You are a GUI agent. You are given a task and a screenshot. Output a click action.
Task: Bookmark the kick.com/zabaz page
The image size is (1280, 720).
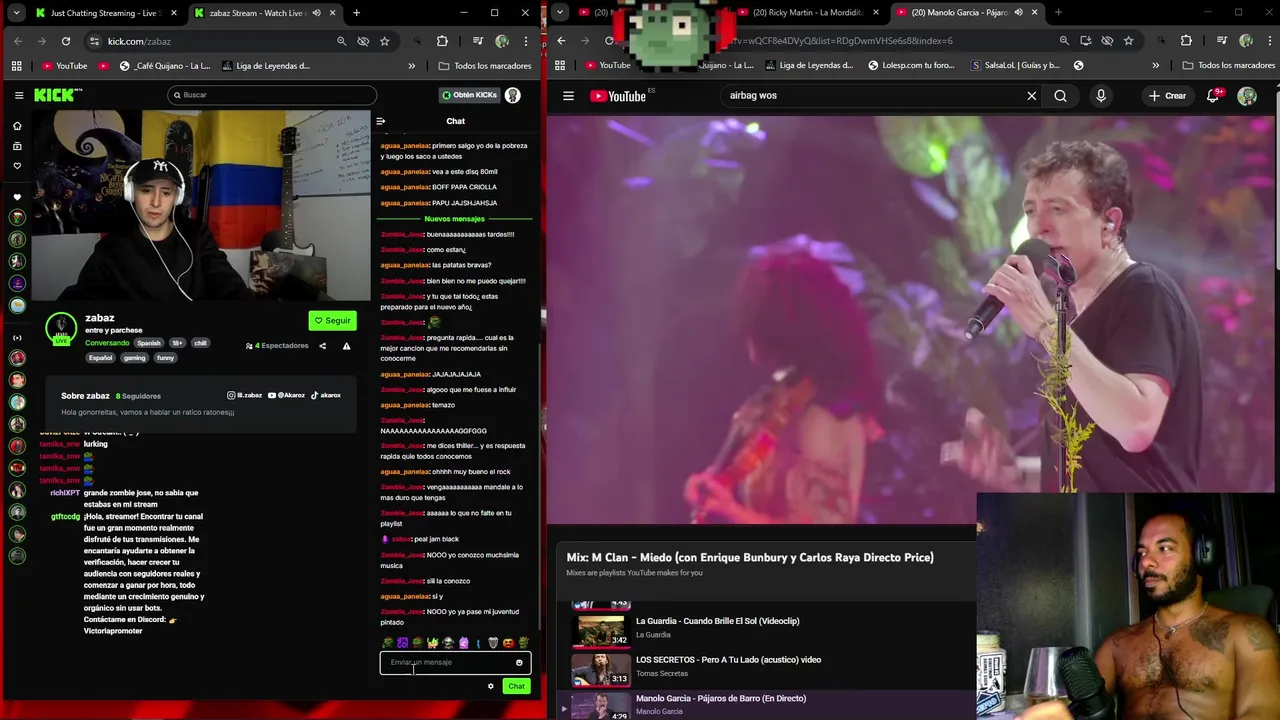(x=384, y=41)
